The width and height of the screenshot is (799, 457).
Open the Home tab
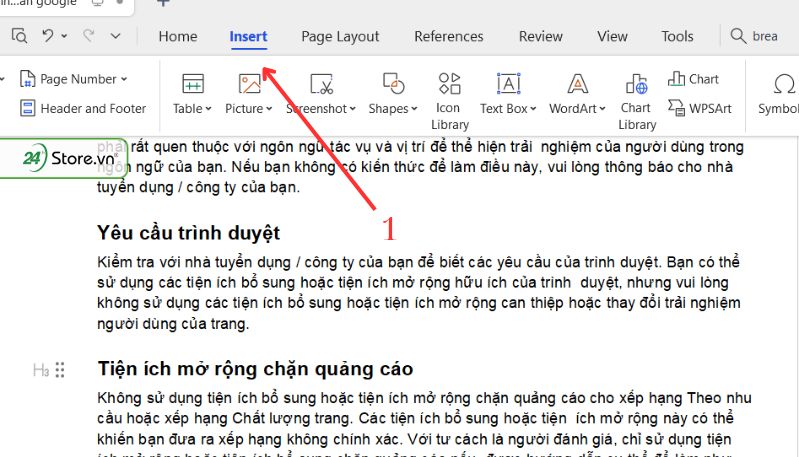point(178,36)
